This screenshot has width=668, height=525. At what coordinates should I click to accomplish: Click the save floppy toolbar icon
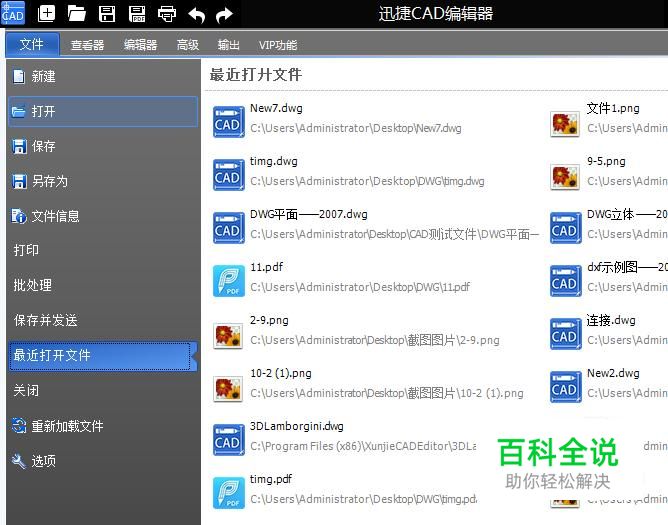point(107,14)
